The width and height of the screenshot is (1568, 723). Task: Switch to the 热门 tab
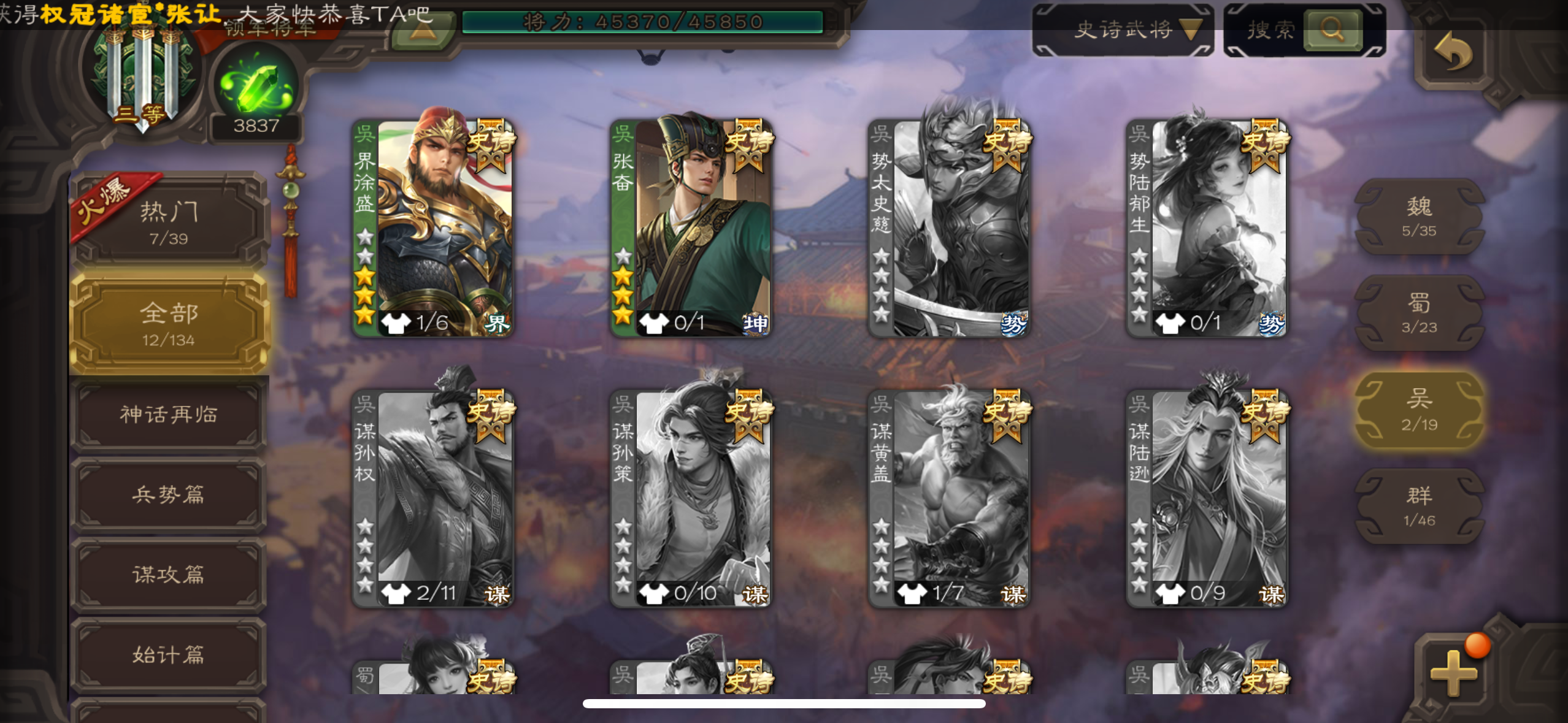tap(169, 222)
